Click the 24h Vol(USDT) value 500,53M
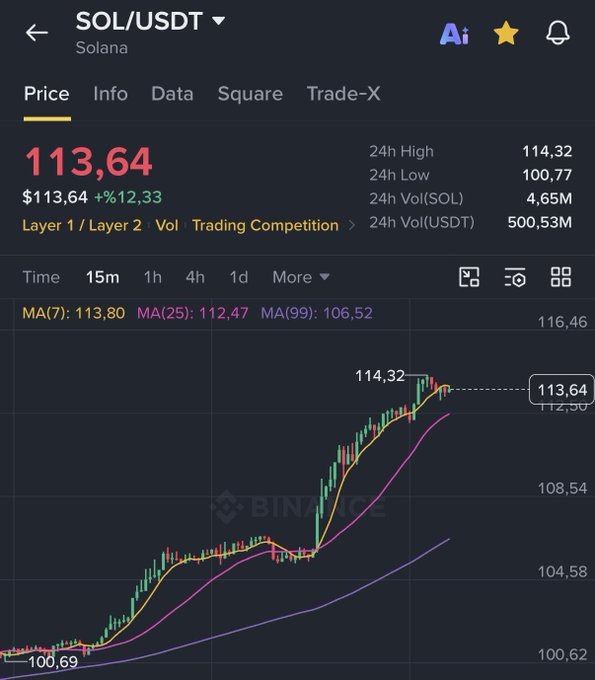The height and width of the screenshot is (680, 595). coord(540,222)
